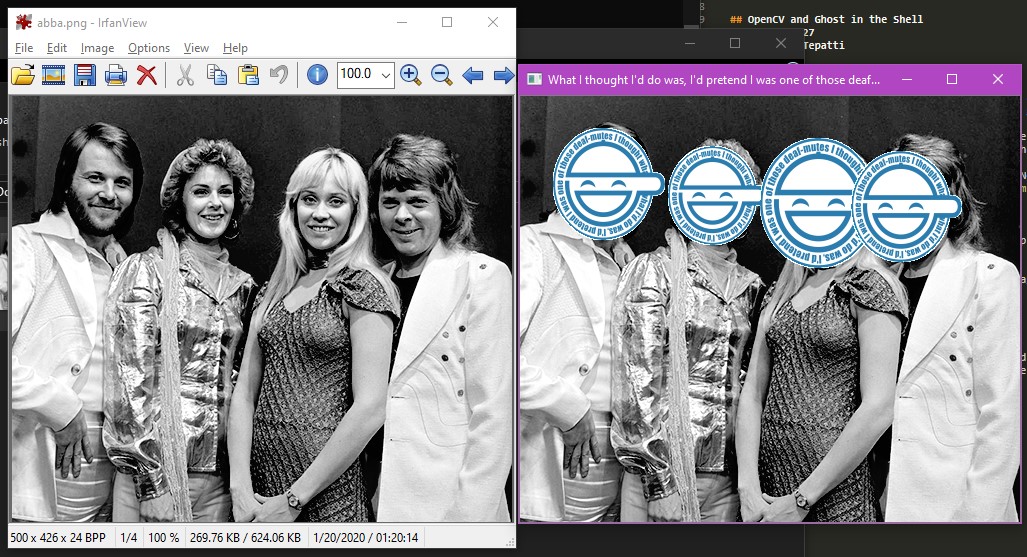Click the OpenCV window icon in its title bar
This screenshot has height=557, width=1027.
click(534, 80)
